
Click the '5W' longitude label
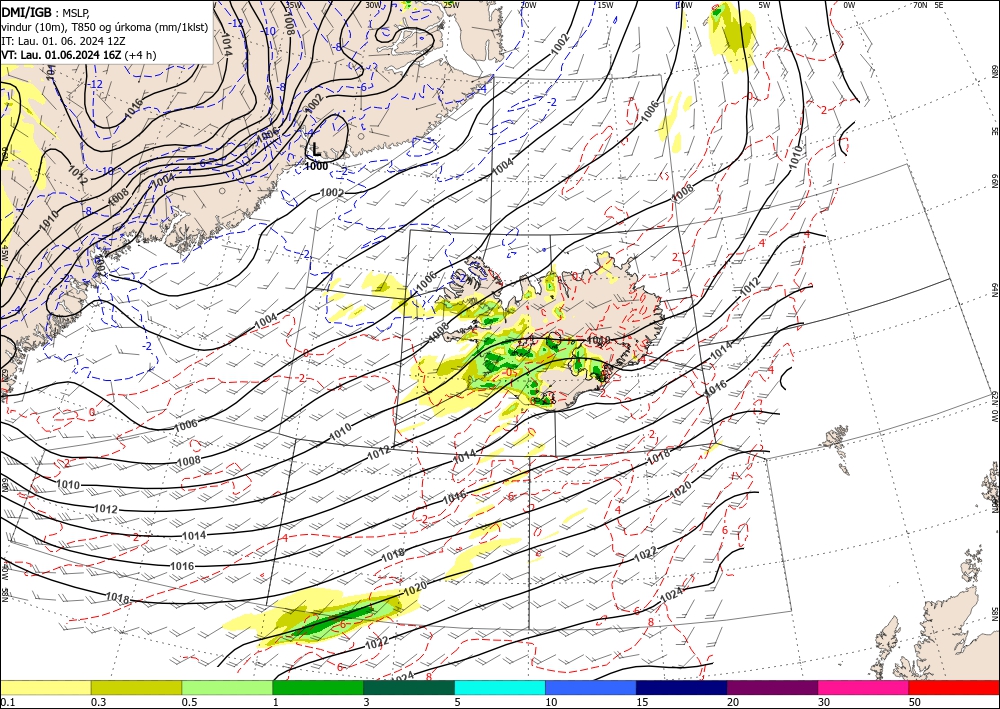[x=765, y=5]
